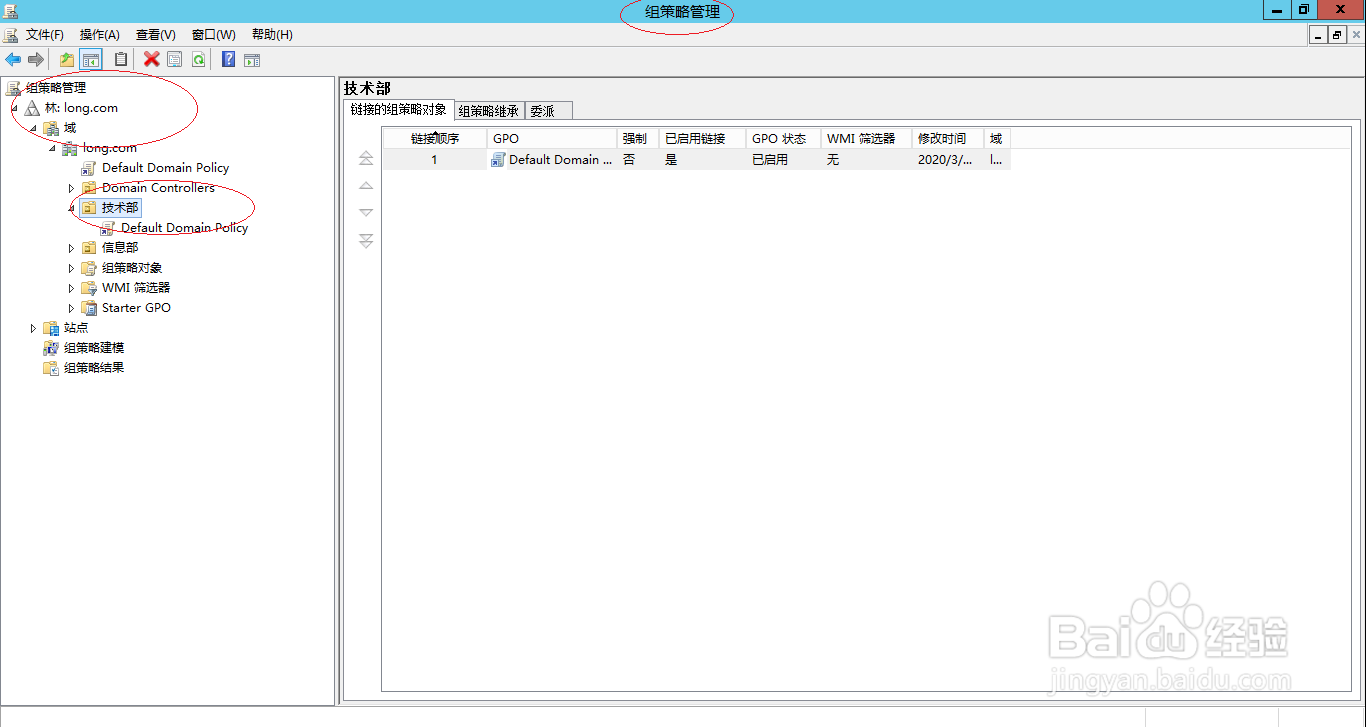
Task: Click the up-one-level folder icon
Action: point(66,59)
